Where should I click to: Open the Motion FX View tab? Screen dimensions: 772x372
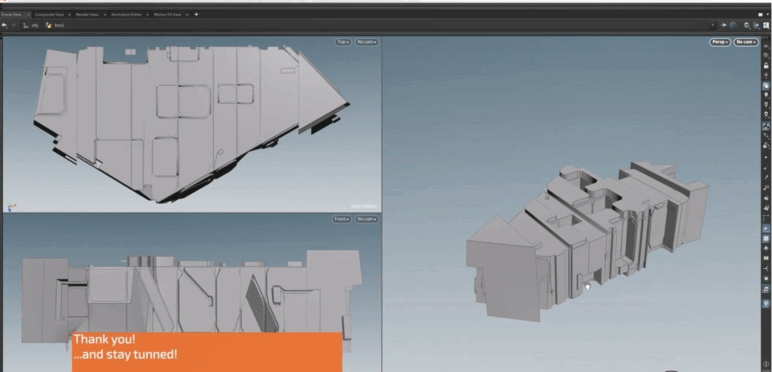point(167,14)
